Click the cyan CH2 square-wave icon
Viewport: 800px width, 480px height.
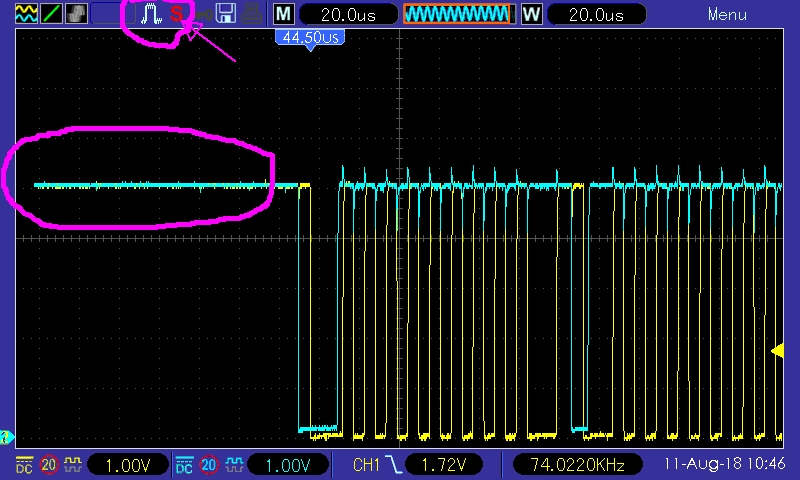(234, 465)
